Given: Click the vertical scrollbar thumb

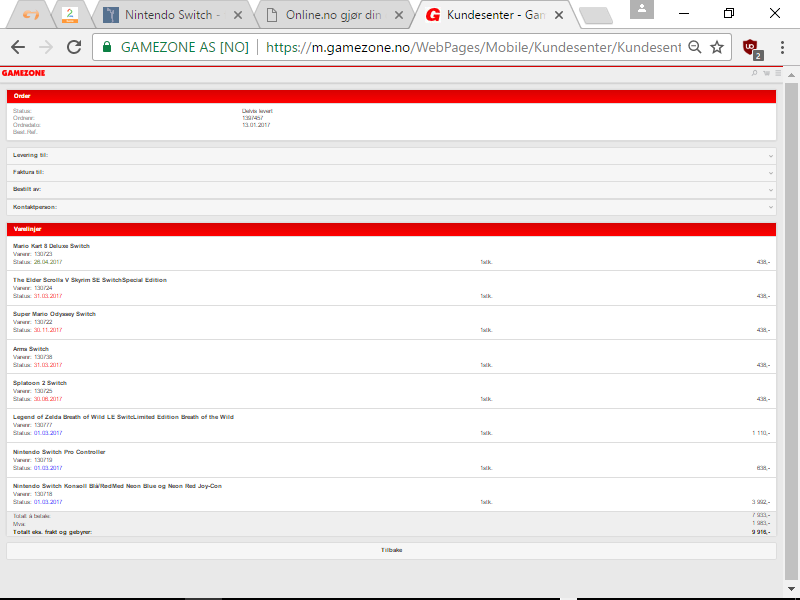Looking at the screenshot, I should (x=791, y=331).
